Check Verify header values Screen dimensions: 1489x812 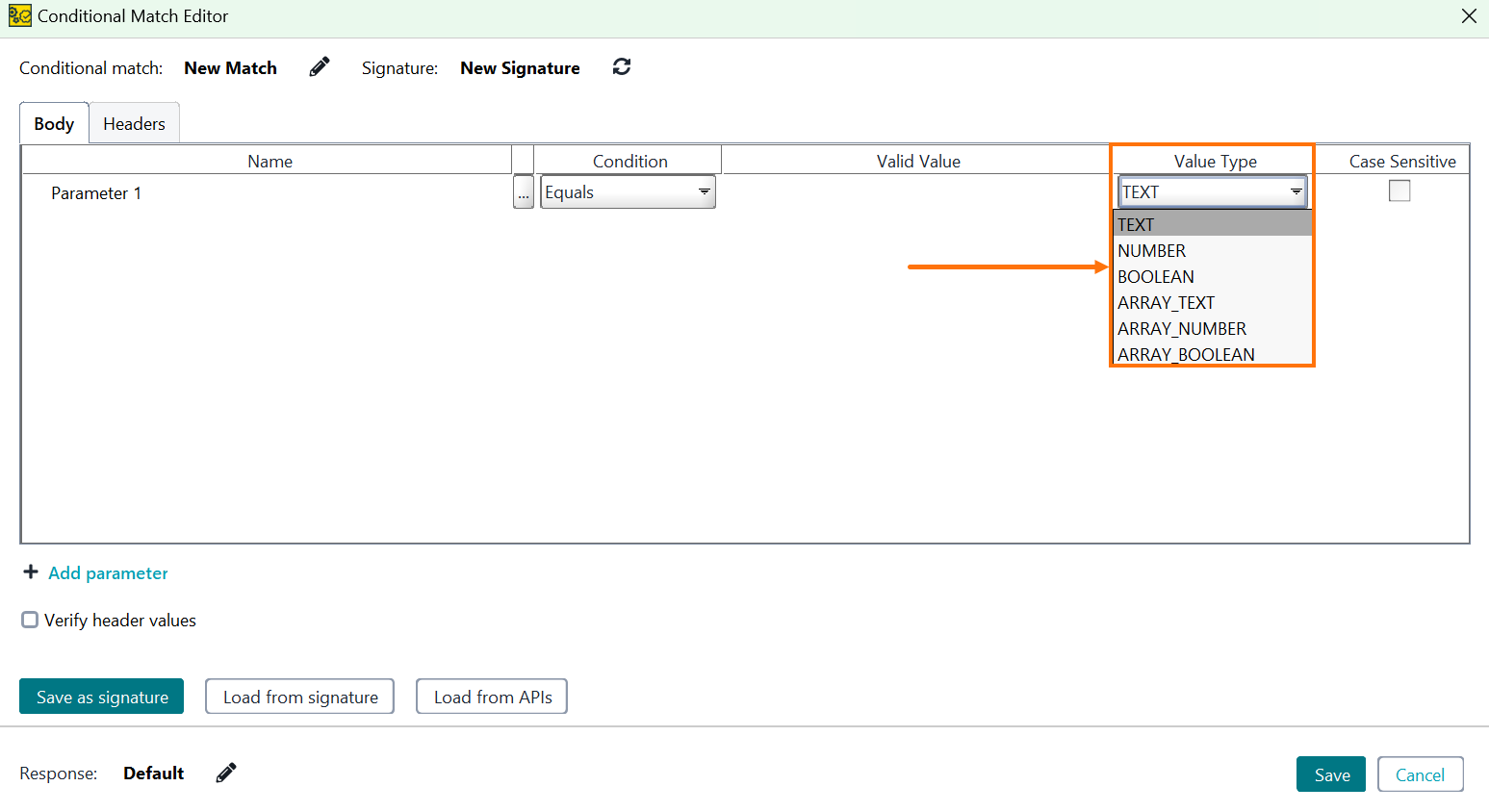pos(29,620)
